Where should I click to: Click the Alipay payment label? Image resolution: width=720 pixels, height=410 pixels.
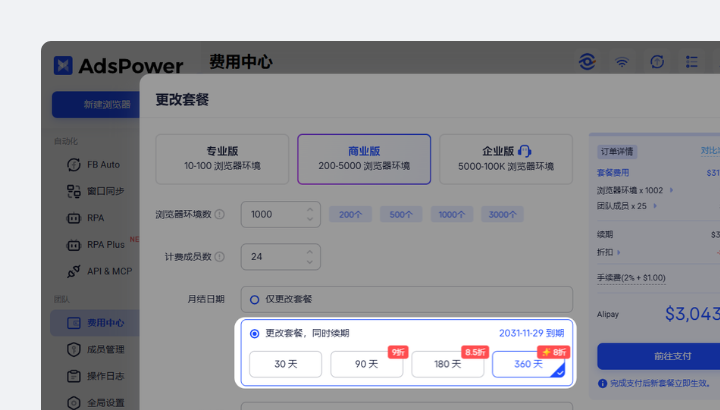(608, 315)
